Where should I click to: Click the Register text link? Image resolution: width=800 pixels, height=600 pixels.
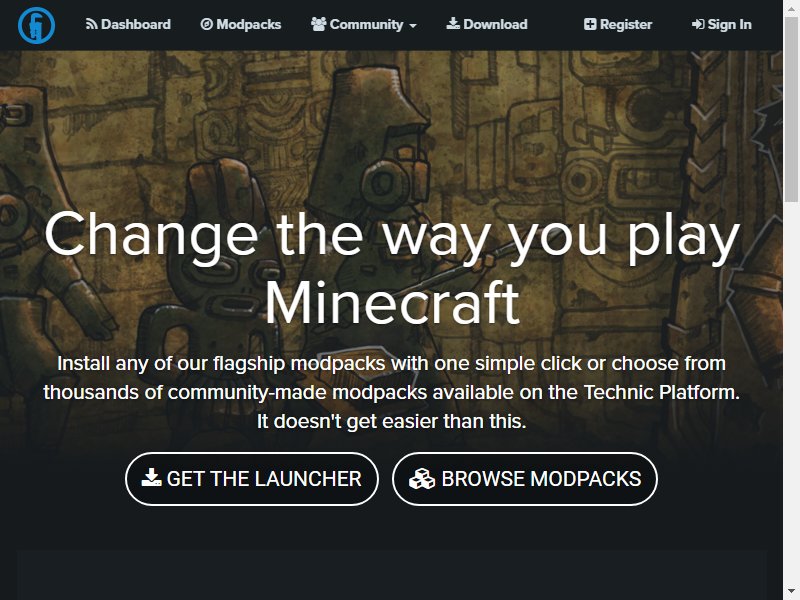[626, 24]
